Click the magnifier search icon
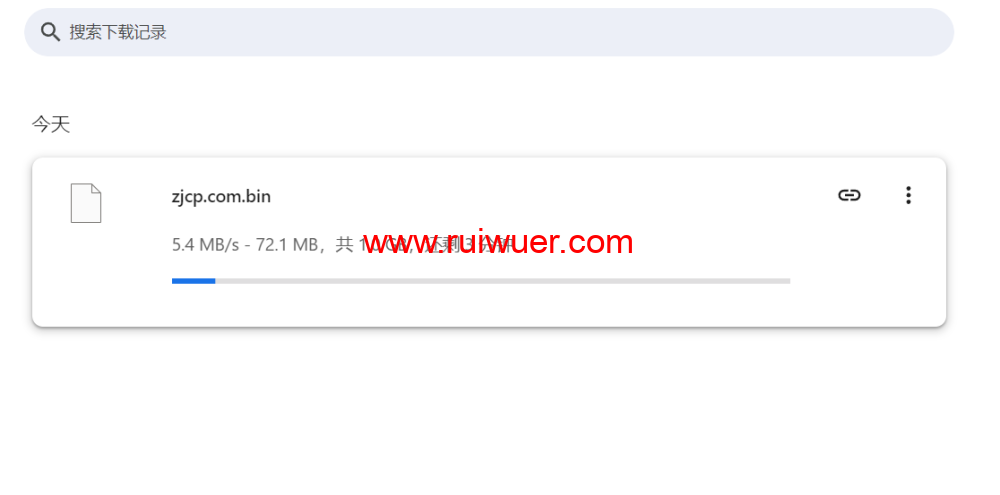The height and width of the screenshot is (495, 1000). pos(50,32)
